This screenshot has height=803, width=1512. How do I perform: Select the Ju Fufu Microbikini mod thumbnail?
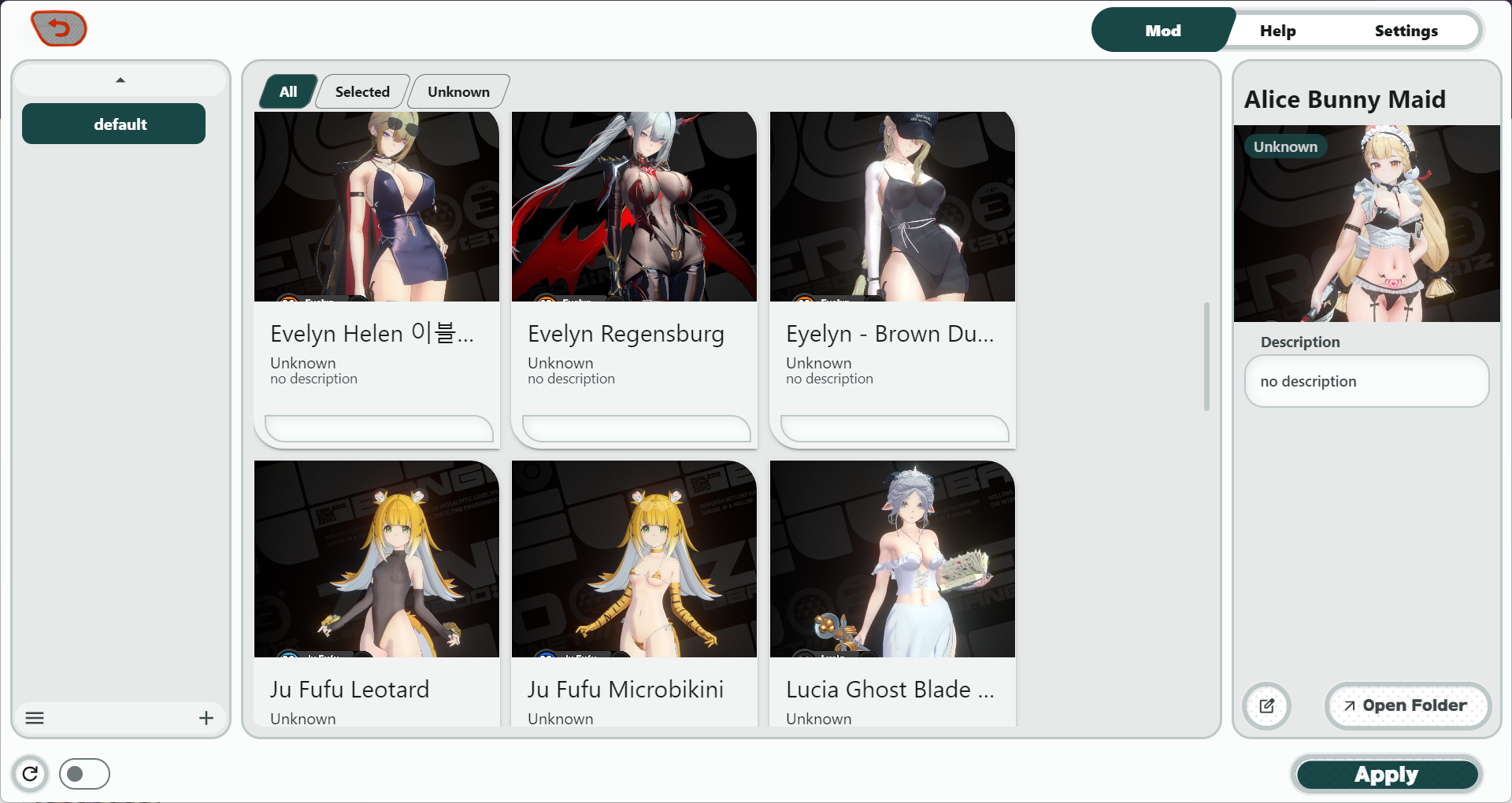click(x=634, y=559)
